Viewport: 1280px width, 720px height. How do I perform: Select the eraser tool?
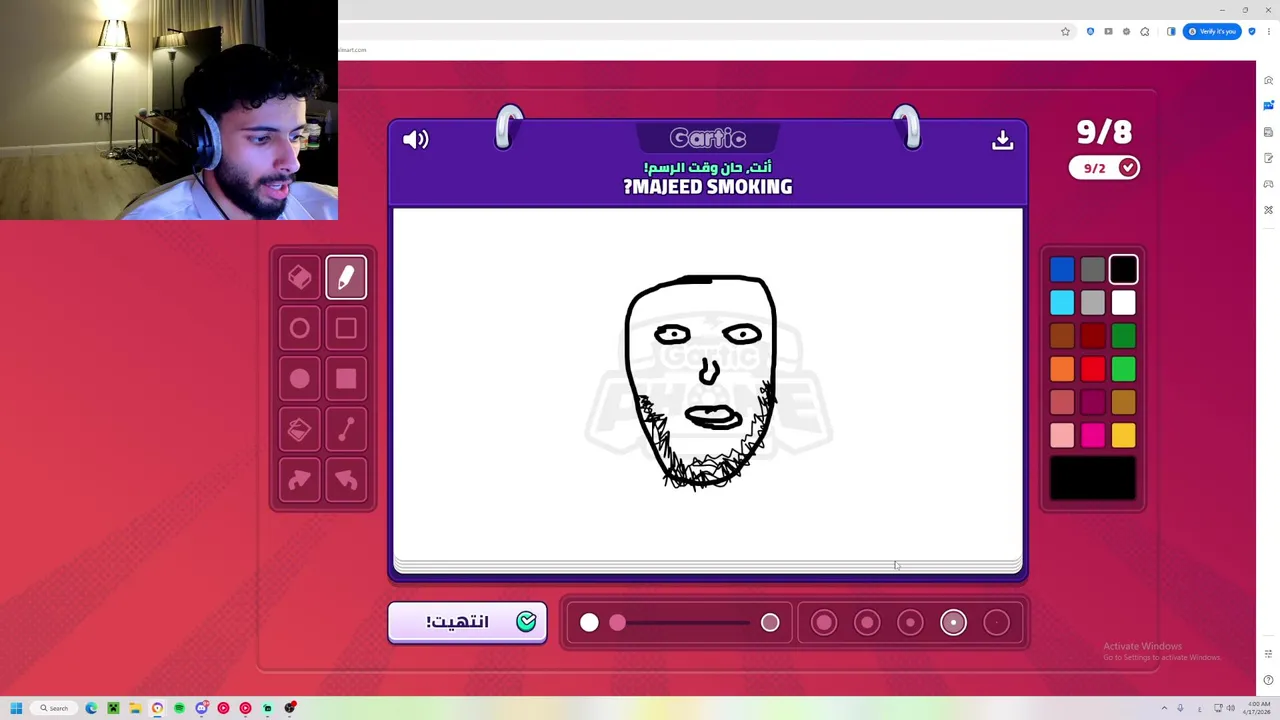coord(300,278)
